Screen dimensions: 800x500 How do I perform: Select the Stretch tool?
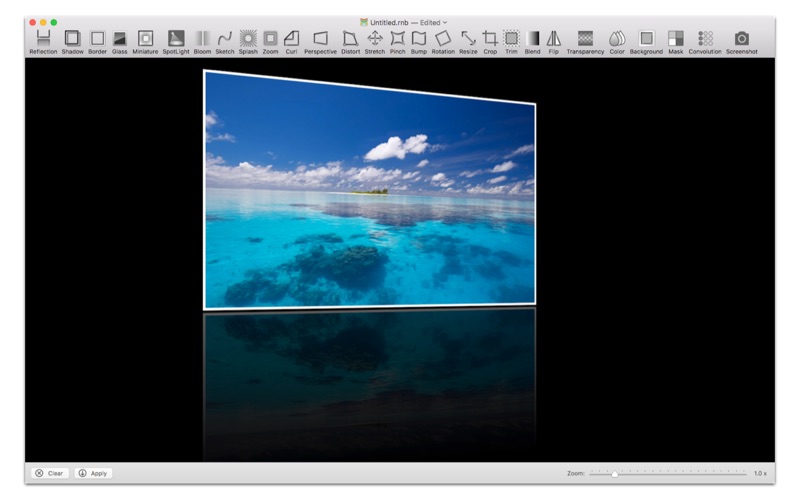pos(375,42)
